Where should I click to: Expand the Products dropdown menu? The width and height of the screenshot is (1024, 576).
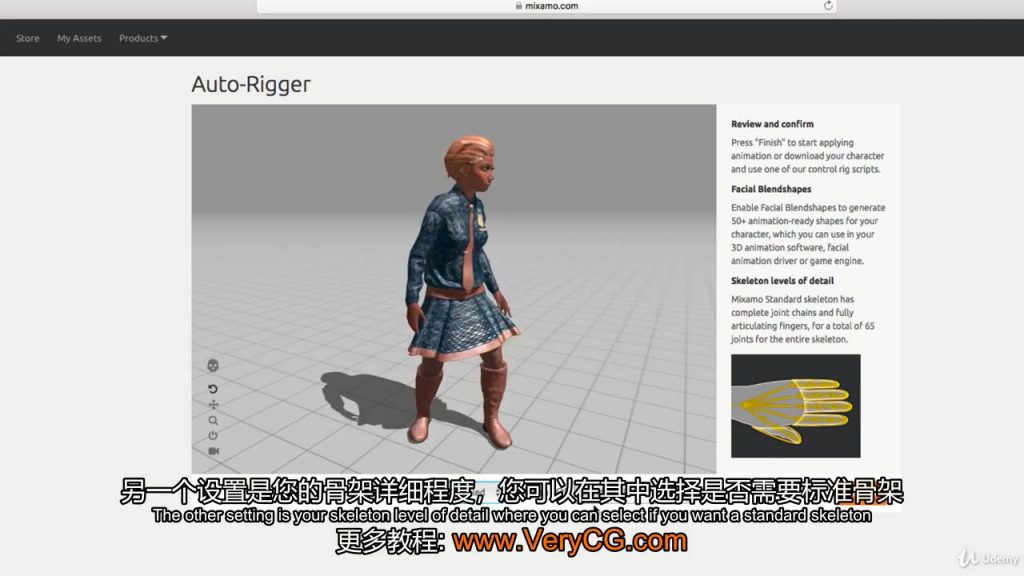(143, 39)
